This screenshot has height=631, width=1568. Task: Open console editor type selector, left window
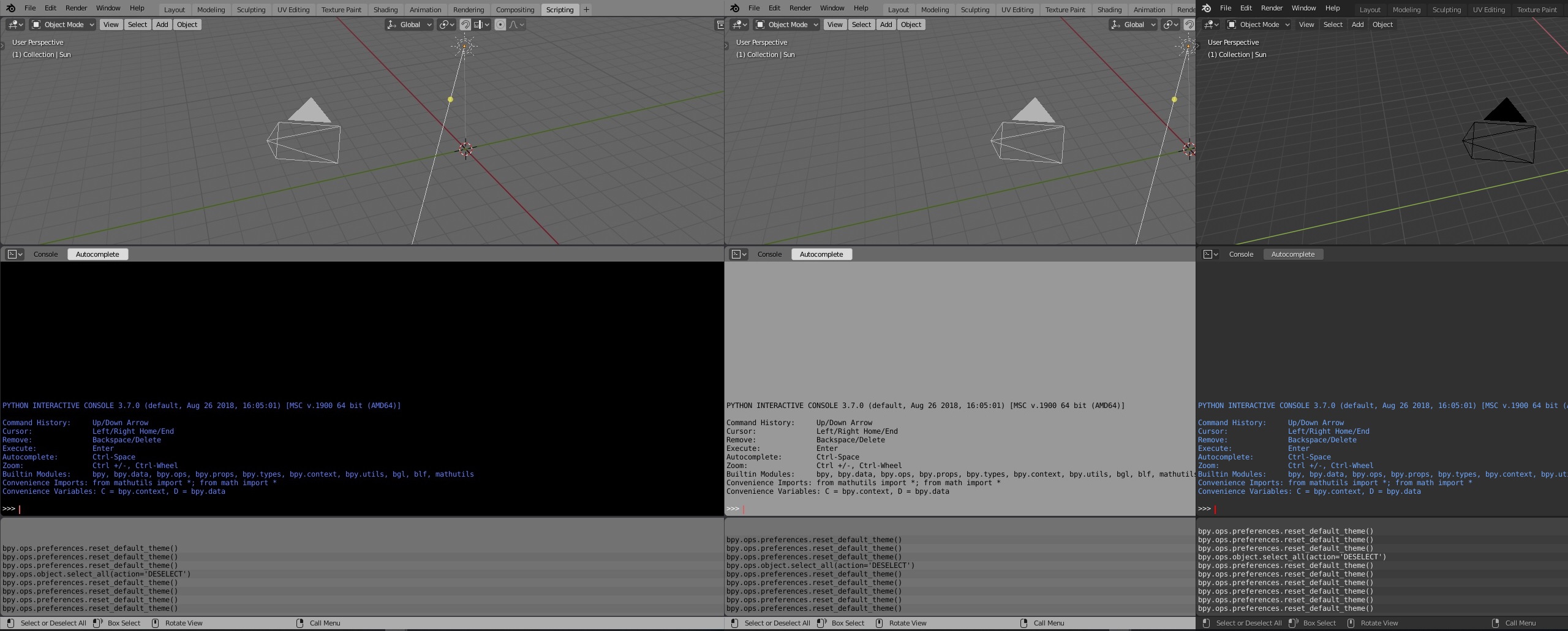point(15,254)
